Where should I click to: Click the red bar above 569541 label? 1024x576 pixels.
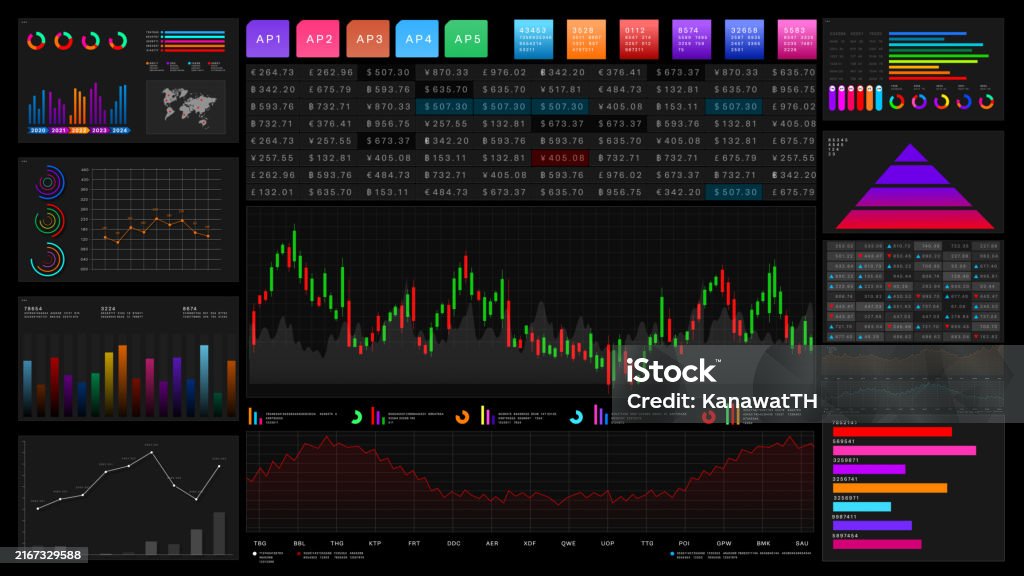click(892, 432)
